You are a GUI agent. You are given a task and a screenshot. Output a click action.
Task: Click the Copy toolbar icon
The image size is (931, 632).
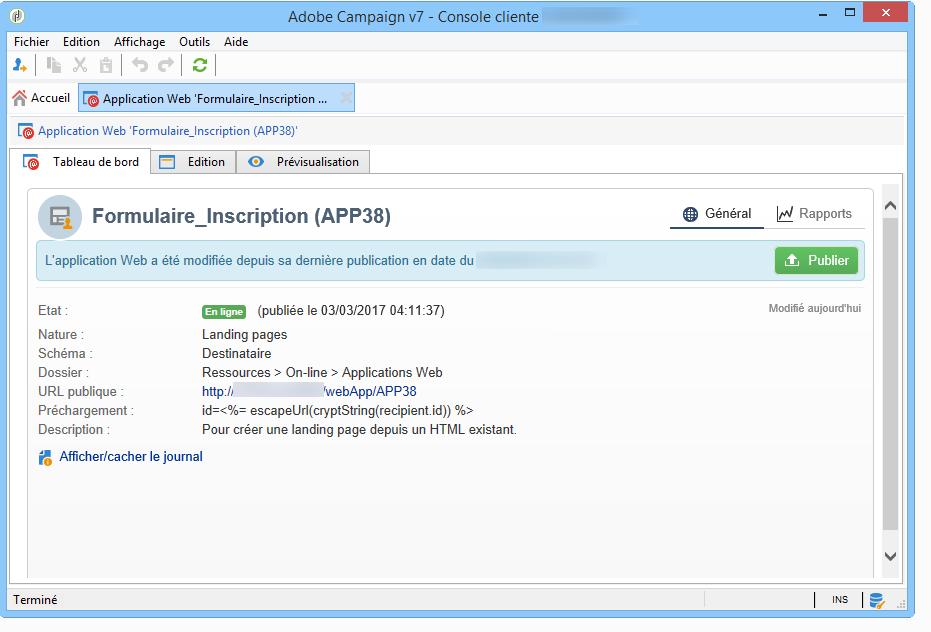[54, 65]
